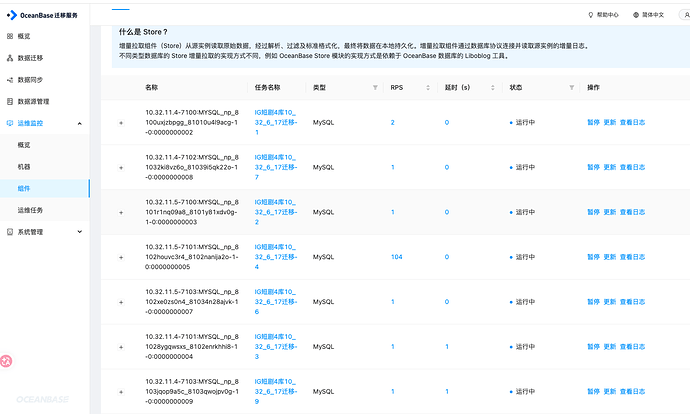Open 数据源管理 menu item
This screenshot has width=690, height=414.
point(33,102)
